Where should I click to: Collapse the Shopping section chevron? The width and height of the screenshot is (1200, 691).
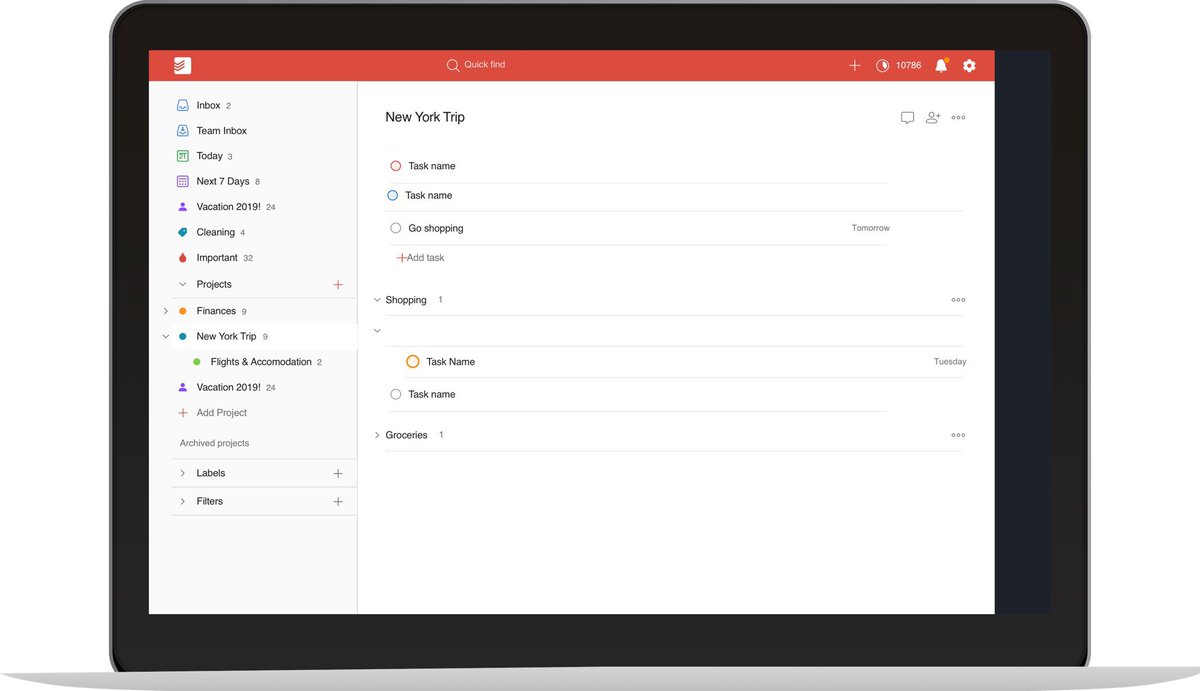(377, 300)
